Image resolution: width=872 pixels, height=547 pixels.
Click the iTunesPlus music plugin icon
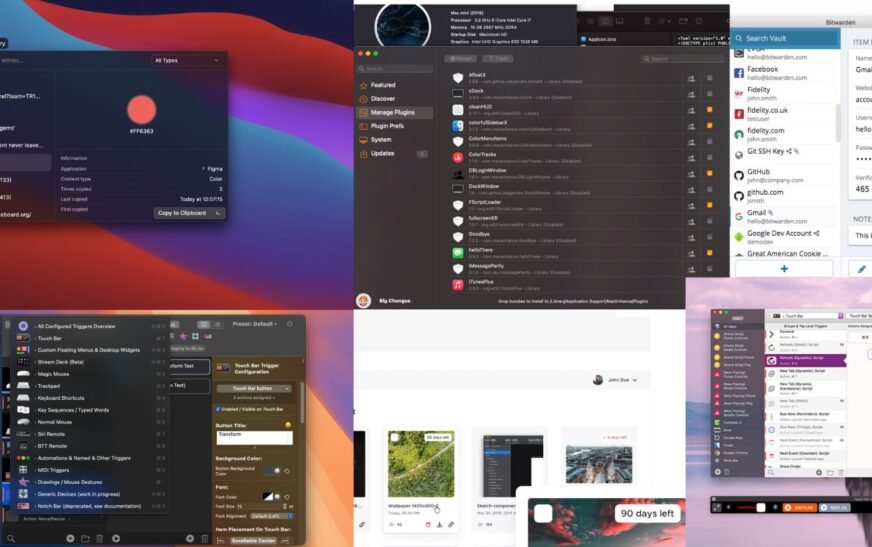[458, 285]
